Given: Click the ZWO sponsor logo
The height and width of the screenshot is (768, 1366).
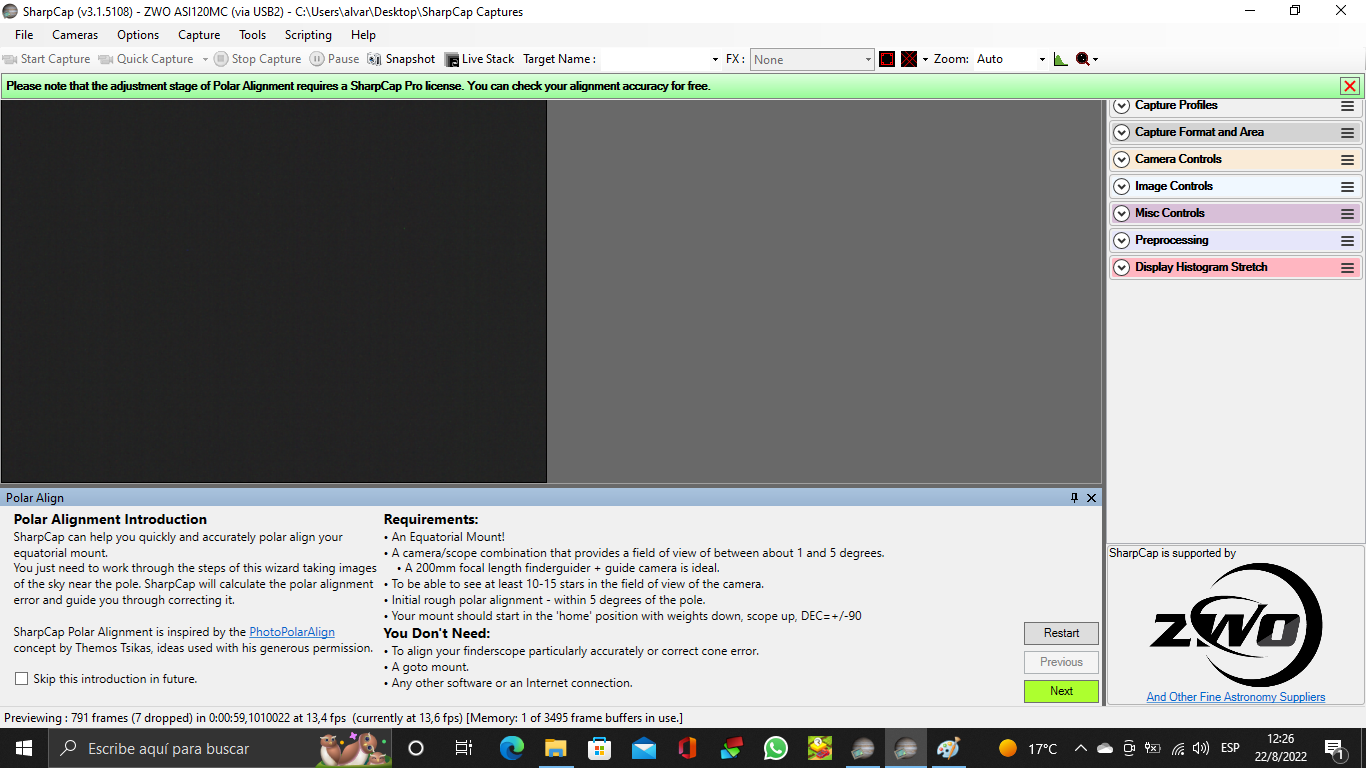Looking at the screenshot, I should point(1236,625).
